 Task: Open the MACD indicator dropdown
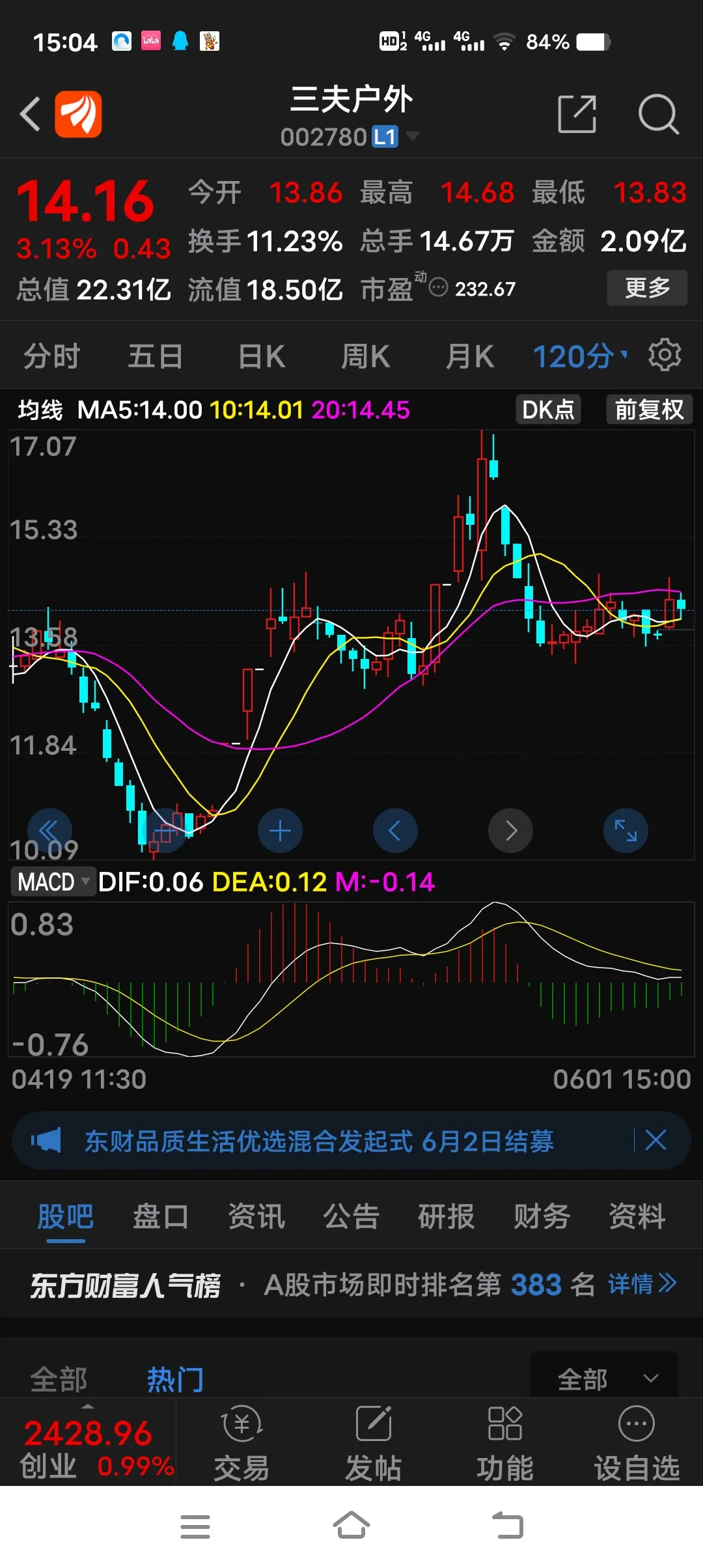coord(53,882)
